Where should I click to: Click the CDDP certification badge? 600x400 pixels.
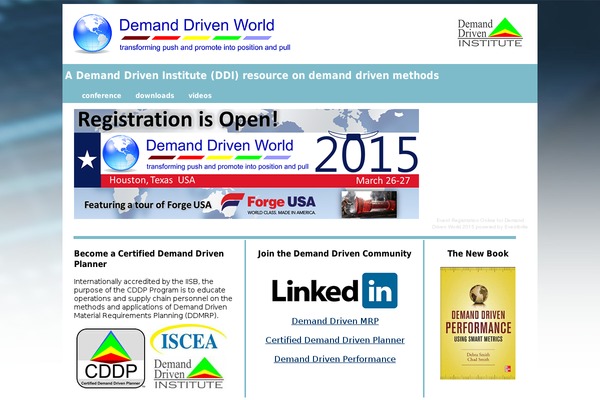(111, 358)
